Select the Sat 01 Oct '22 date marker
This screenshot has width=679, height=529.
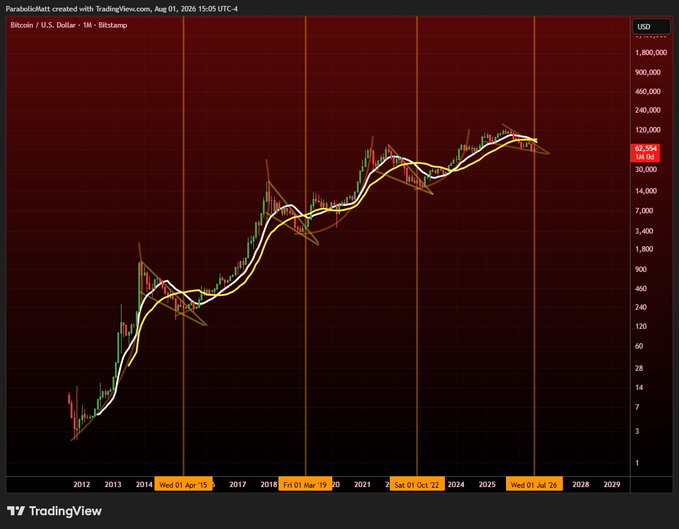(417, 485)
